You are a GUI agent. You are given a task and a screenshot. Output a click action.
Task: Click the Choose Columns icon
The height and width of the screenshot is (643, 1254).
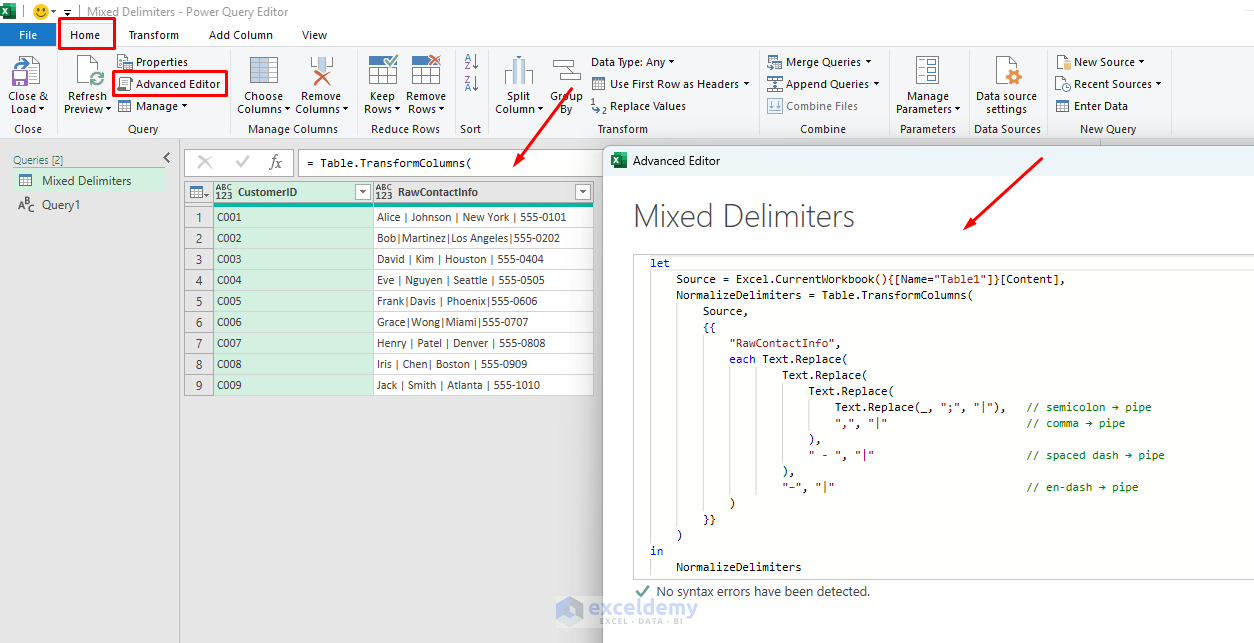point(264,71)
